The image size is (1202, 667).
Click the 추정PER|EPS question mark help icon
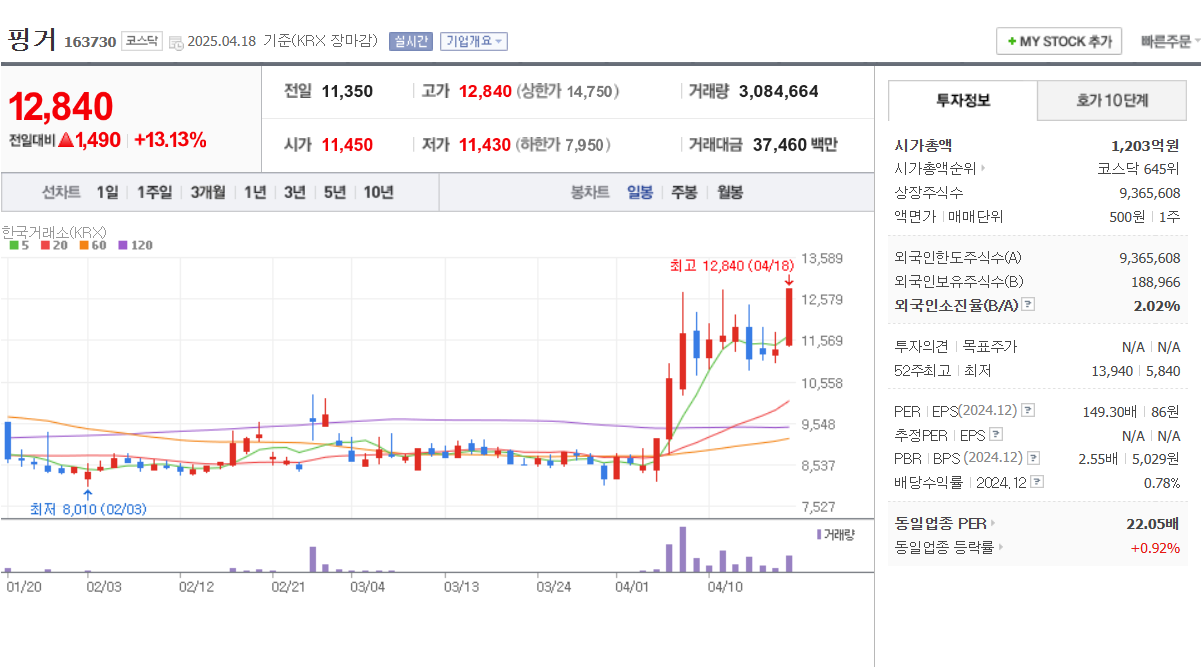click(x=996, y=434)
